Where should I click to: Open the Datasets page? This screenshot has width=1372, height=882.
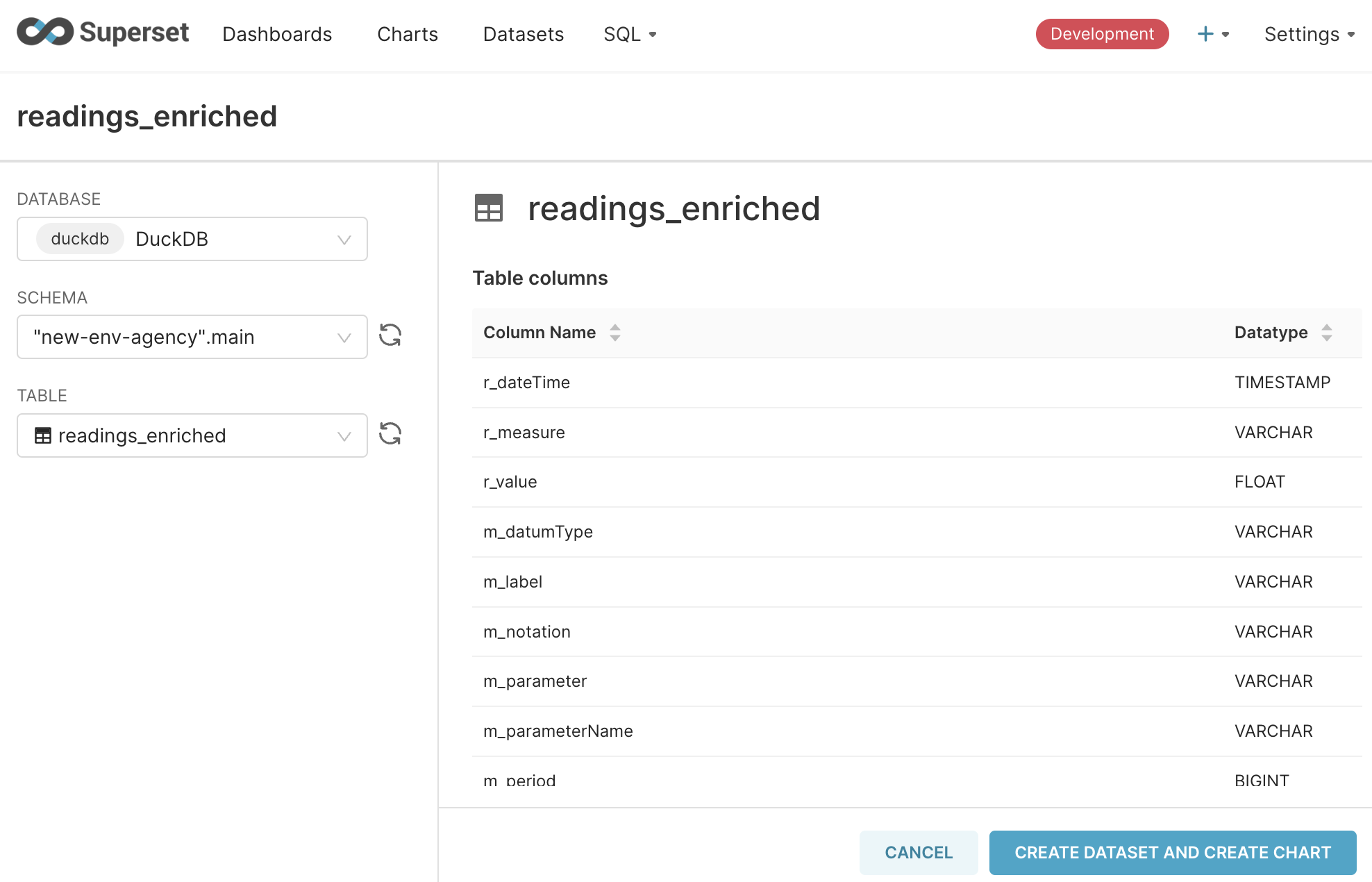pyautogui.click(x=524, y=34)
